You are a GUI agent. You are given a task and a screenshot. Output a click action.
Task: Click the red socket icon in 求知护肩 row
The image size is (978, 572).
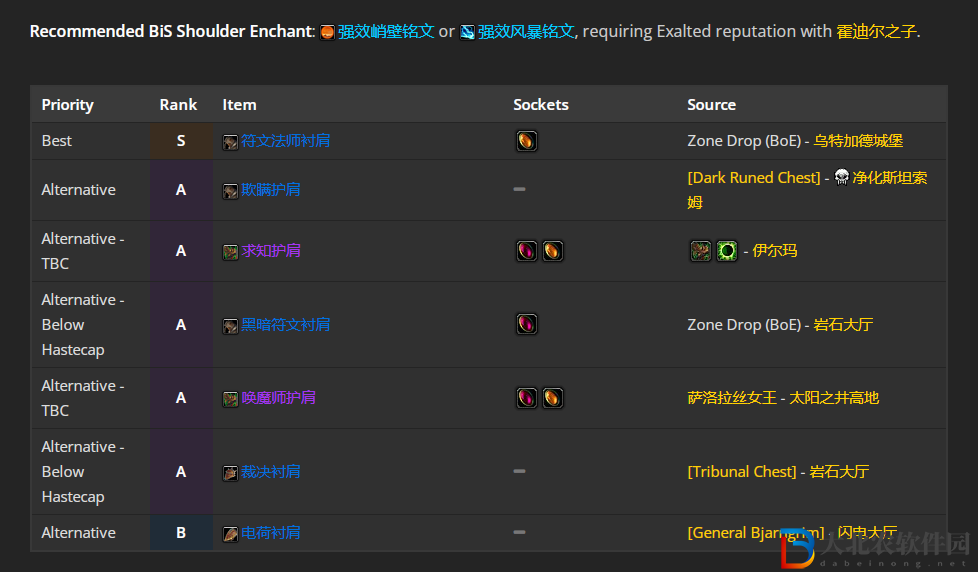[x=526, y=251]
